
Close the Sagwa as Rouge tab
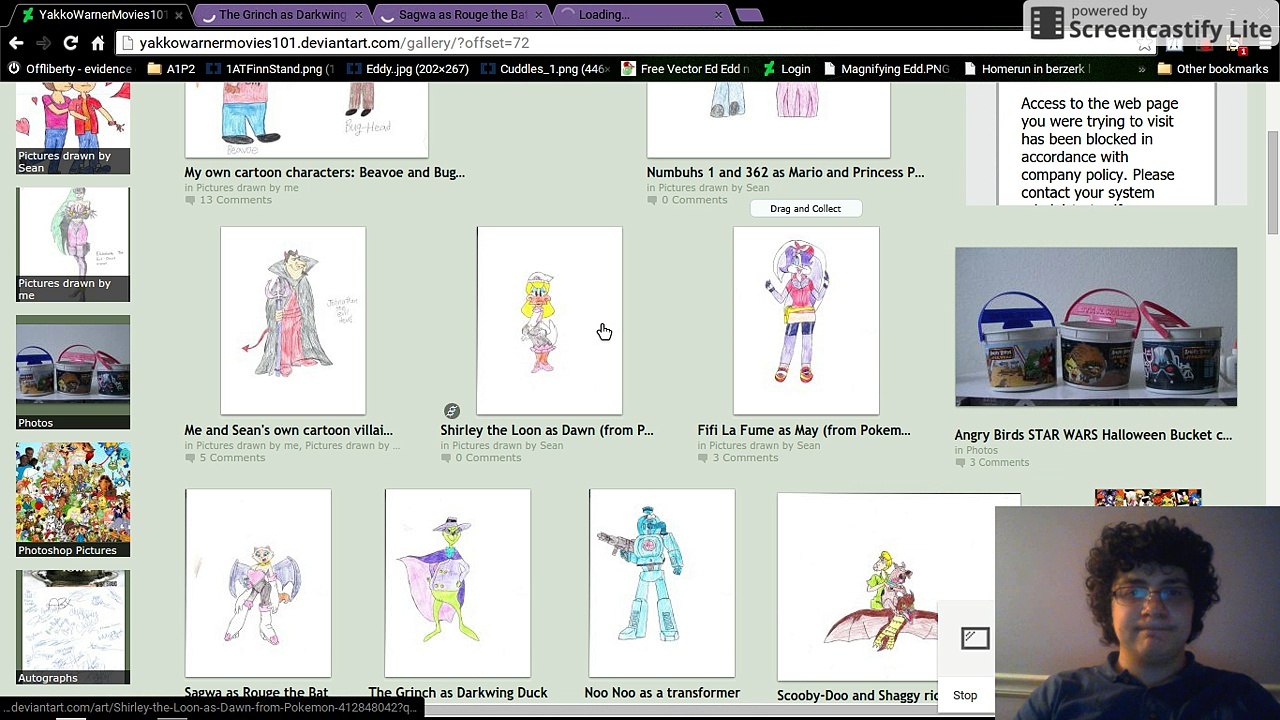click(538, 15)
